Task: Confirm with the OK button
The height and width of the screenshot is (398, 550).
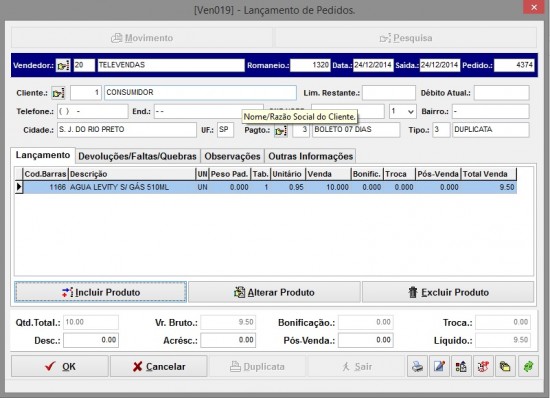Action: pyautogui.click(x=60, y=366)
